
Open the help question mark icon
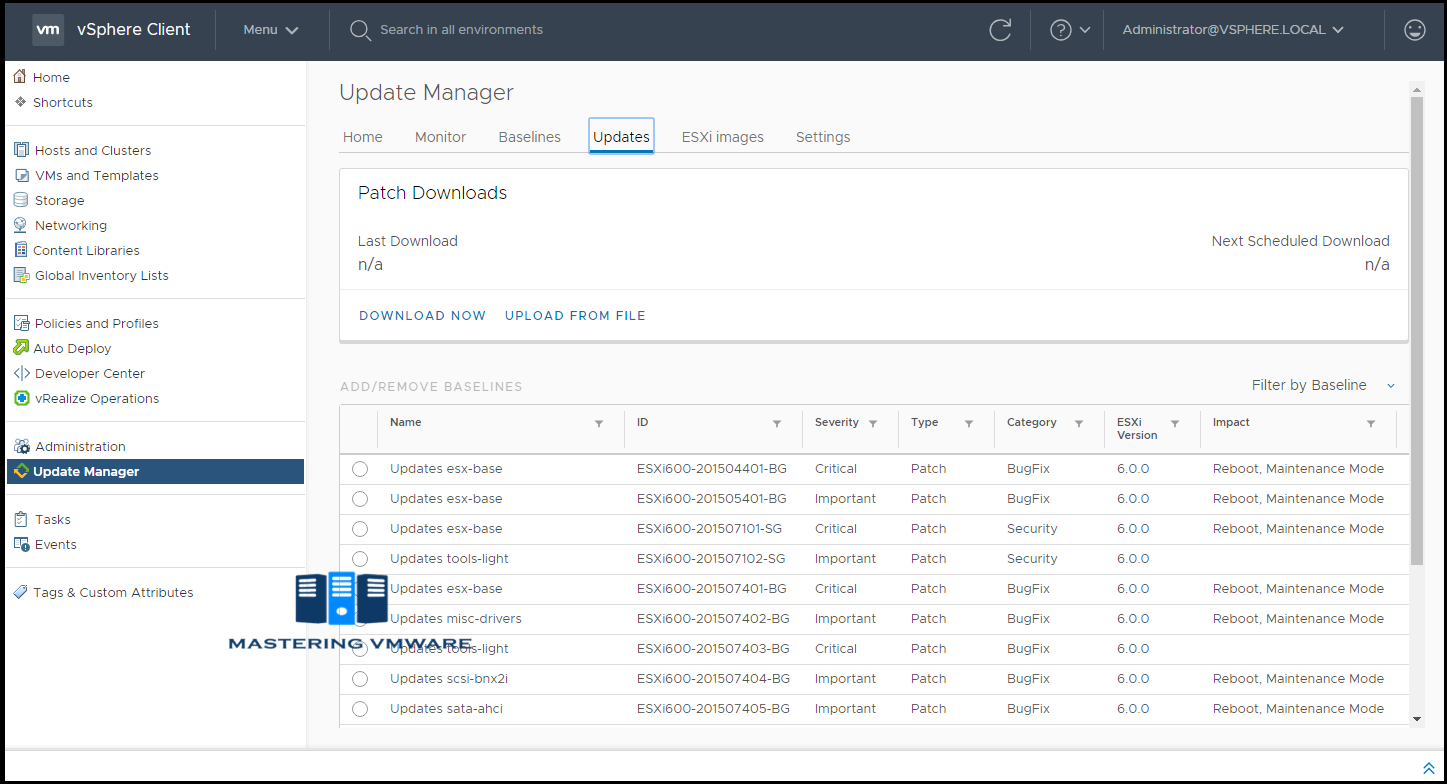tap(1061, 30)
